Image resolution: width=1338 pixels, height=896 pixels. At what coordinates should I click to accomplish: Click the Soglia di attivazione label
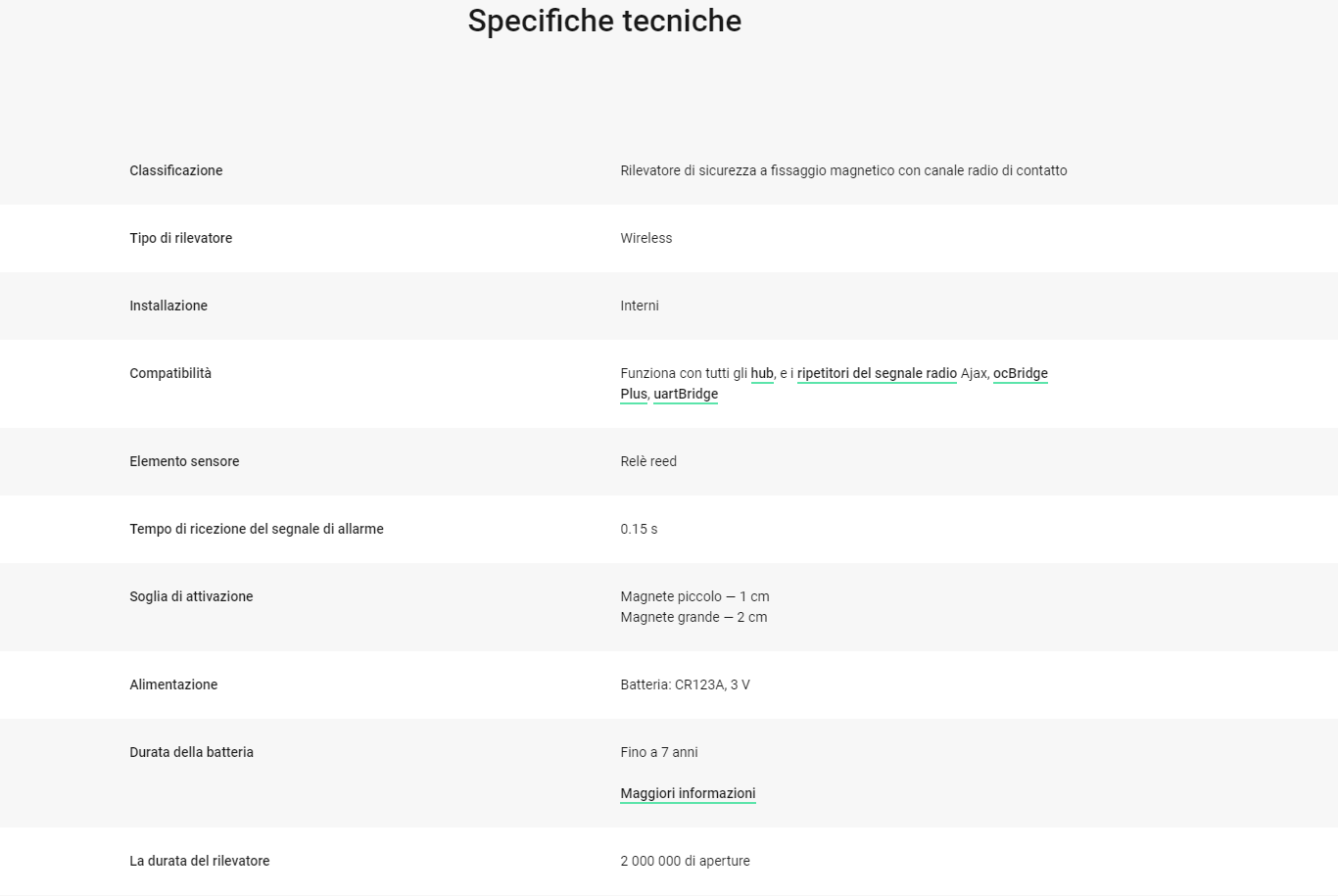tap(191, 596)
